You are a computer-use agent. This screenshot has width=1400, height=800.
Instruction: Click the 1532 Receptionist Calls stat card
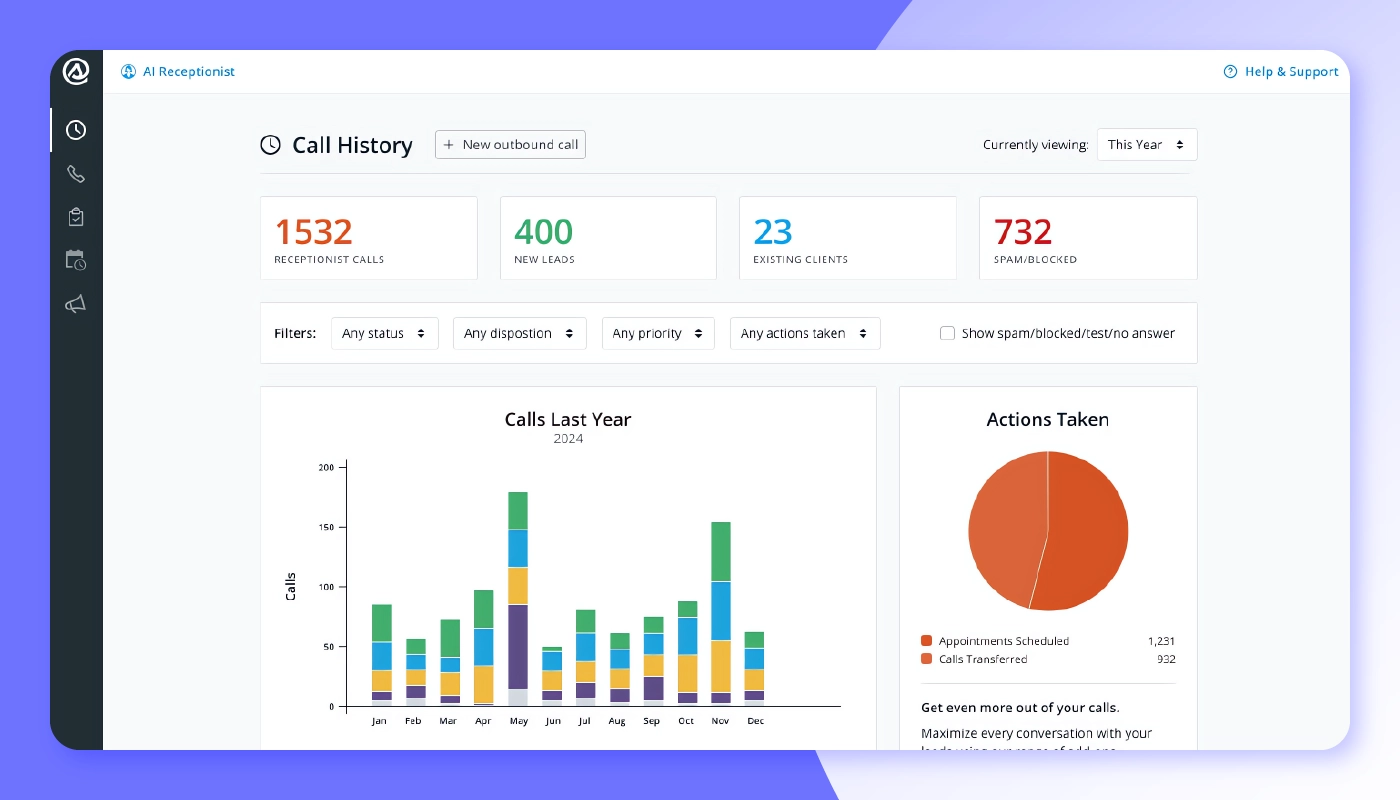pyautogui.click(x=368, y=237)
